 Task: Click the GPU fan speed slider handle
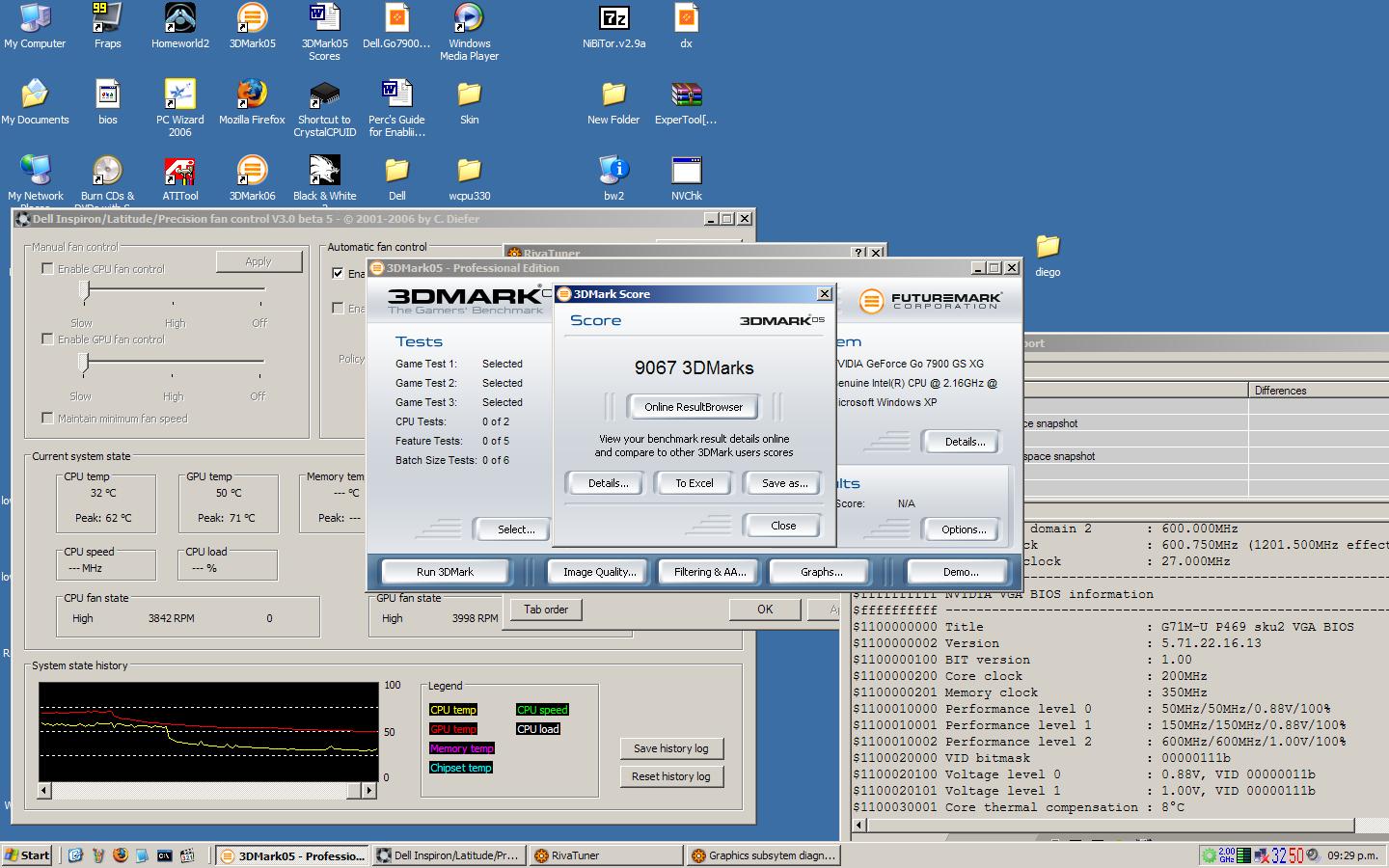[84, 363]
